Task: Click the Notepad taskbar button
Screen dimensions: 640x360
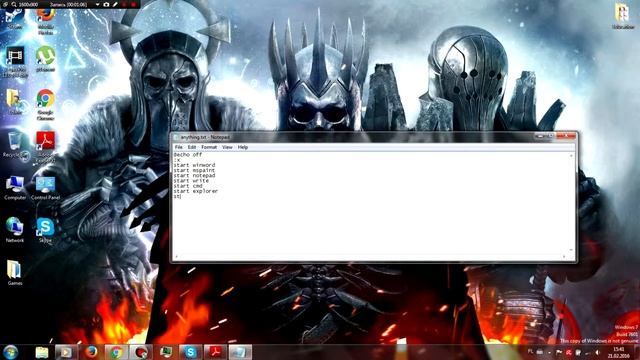Action: 240,352
